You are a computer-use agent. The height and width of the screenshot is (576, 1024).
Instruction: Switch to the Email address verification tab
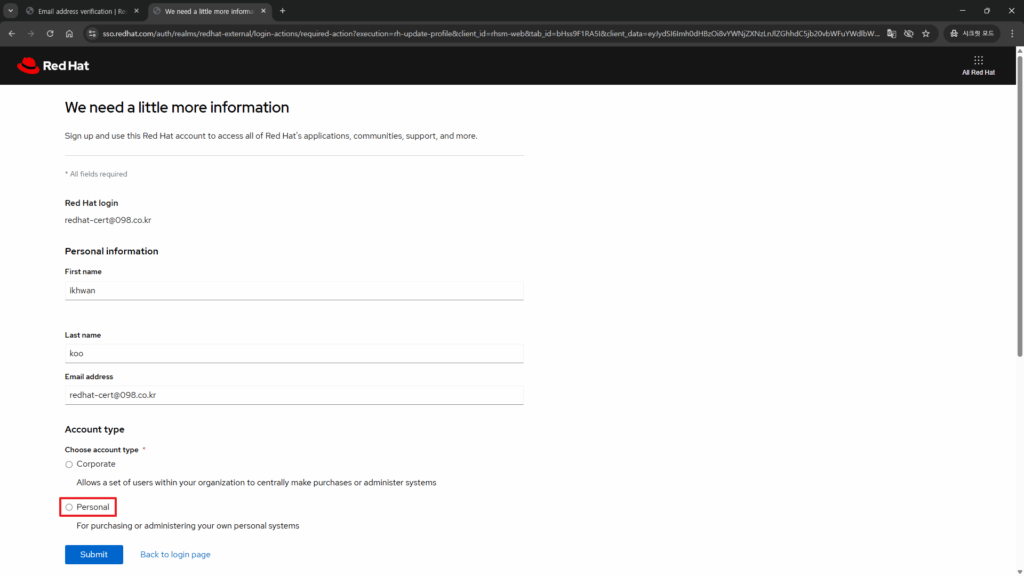(80, 11)
